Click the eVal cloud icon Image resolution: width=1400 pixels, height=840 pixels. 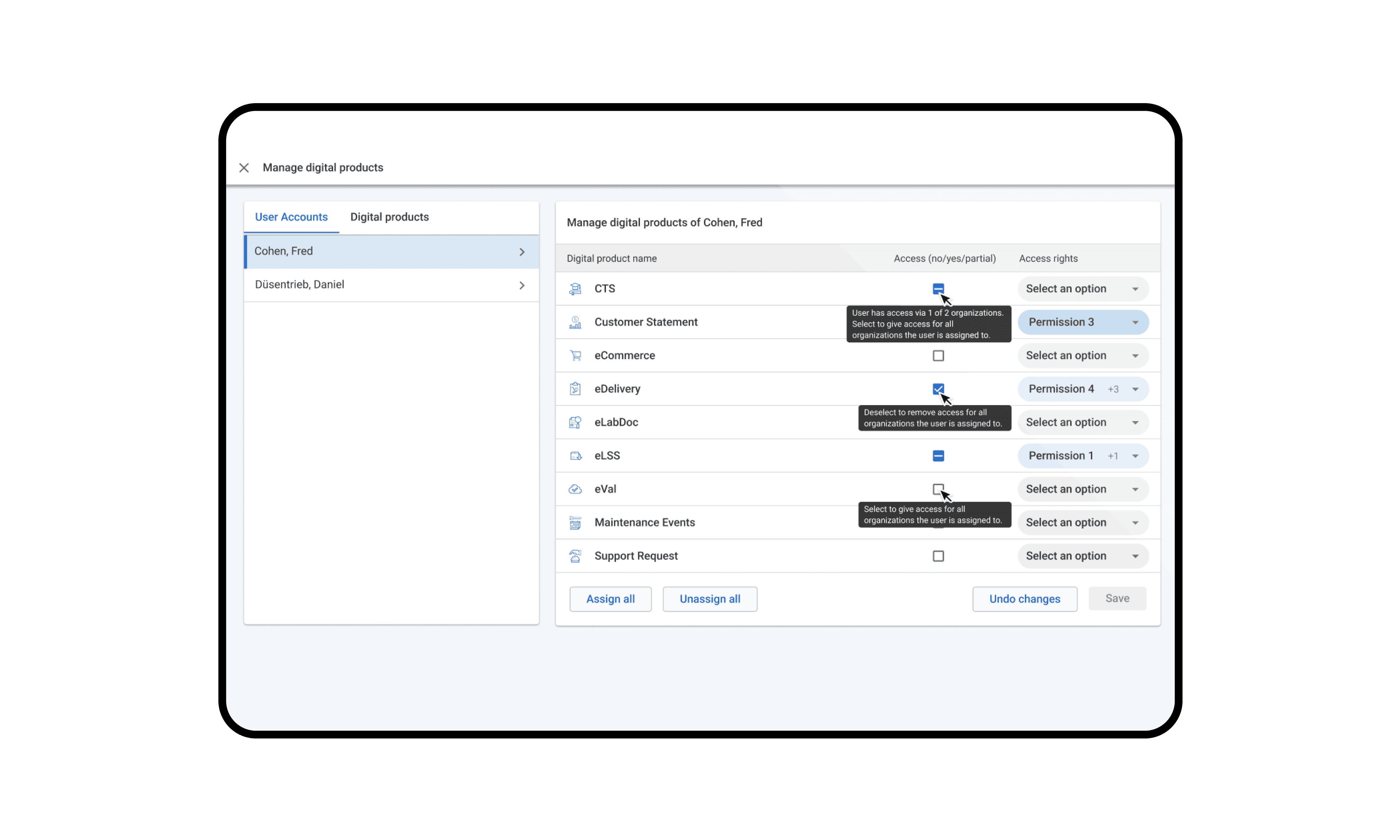(x=576, y=489)
